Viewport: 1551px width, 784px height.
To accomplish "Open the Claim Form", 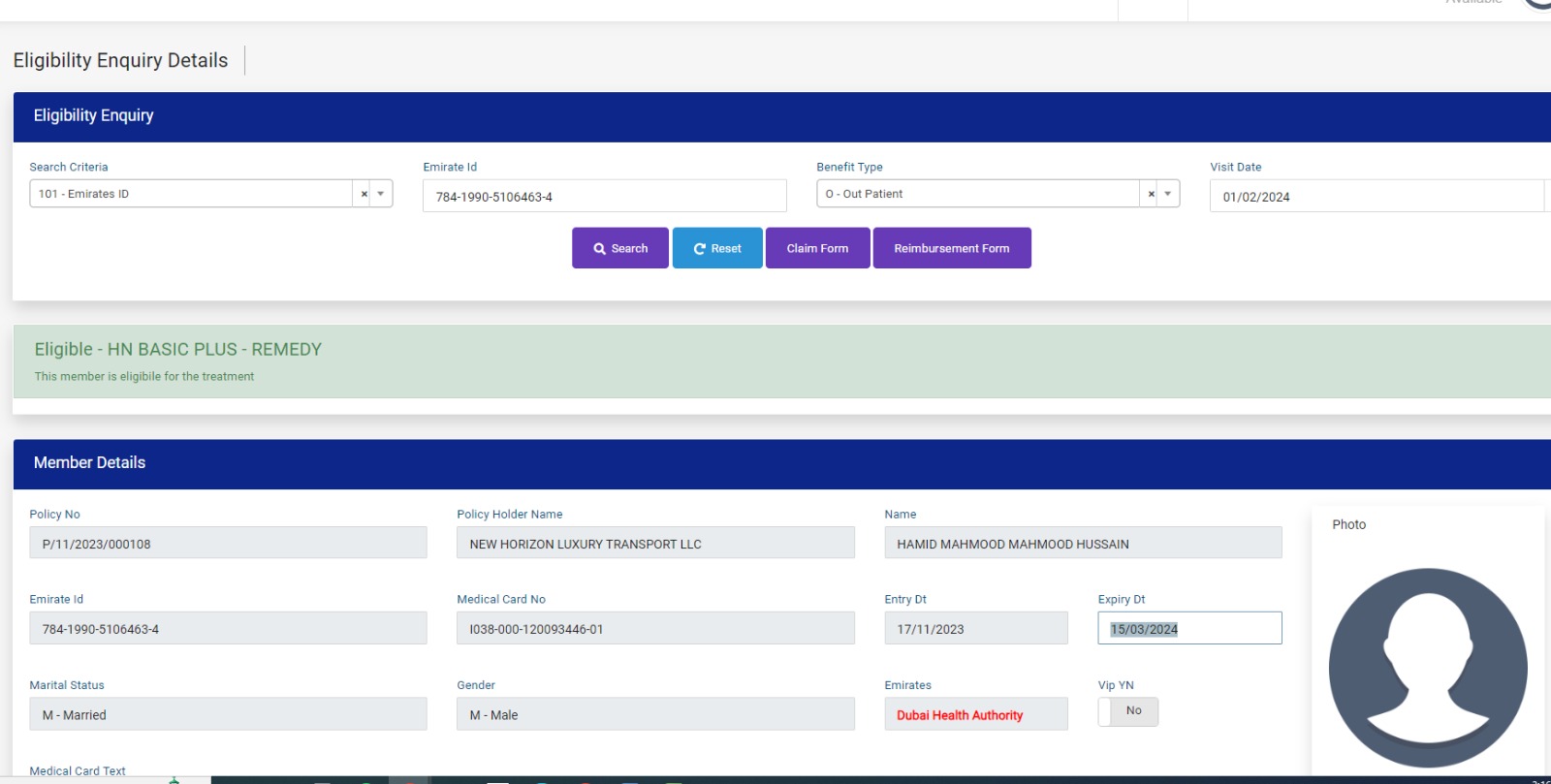I will 817,248.
